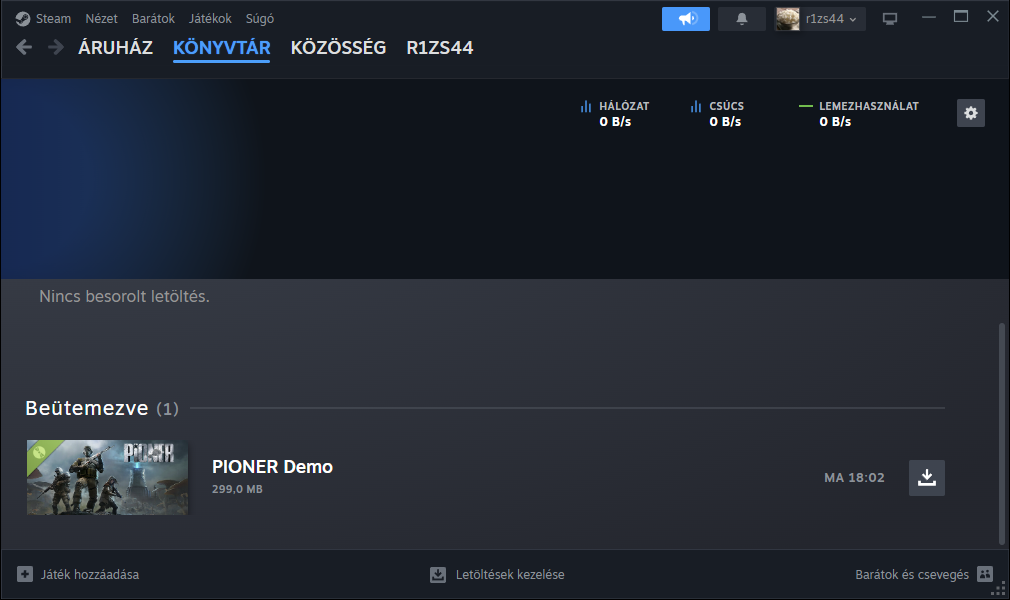
Task: Click the Beütemezve (1) section header
Action: pos(102,408)
